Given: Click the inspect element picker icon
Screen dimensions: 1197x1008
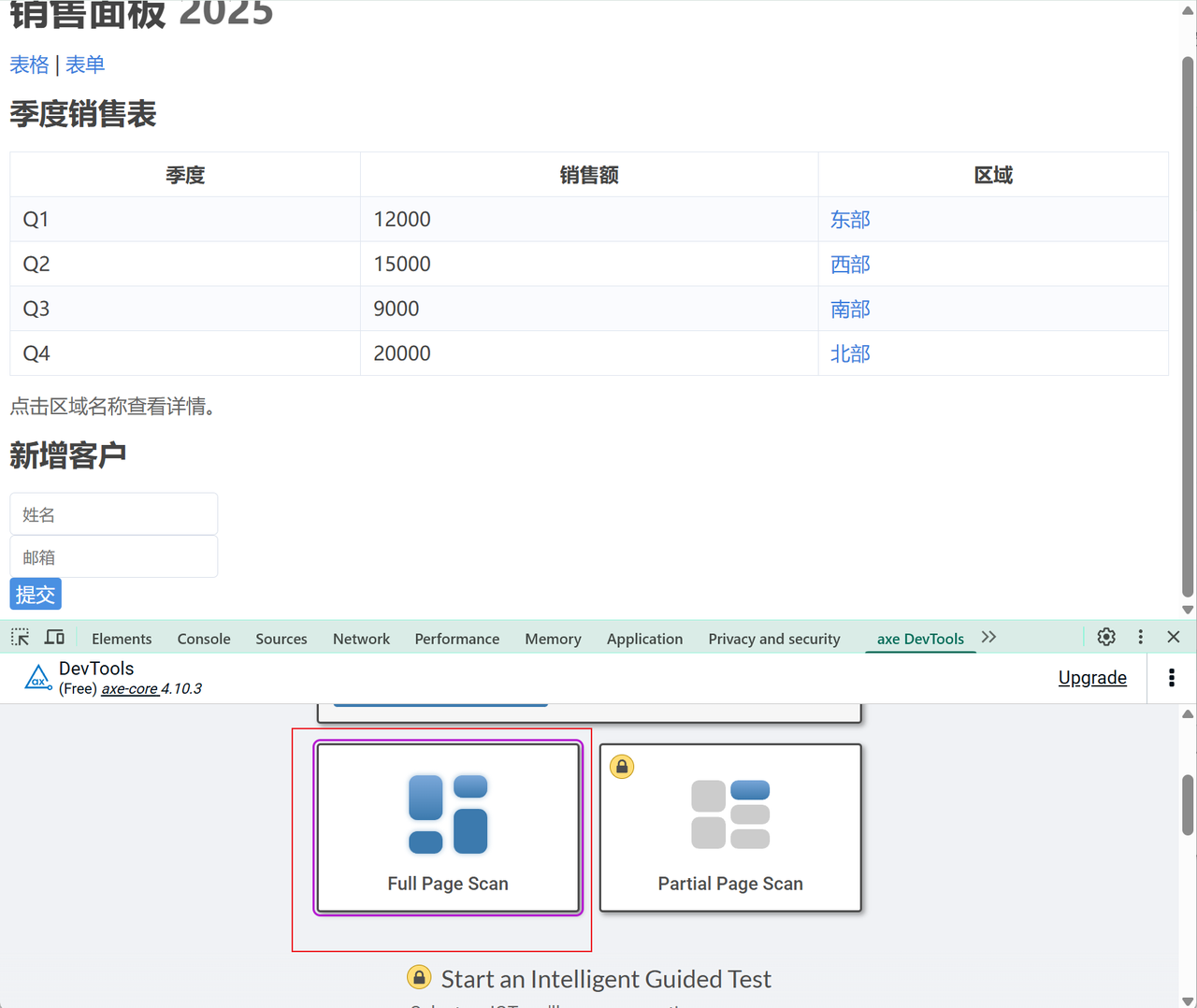Looking at the screenshot, I should (x=21, y=638).
